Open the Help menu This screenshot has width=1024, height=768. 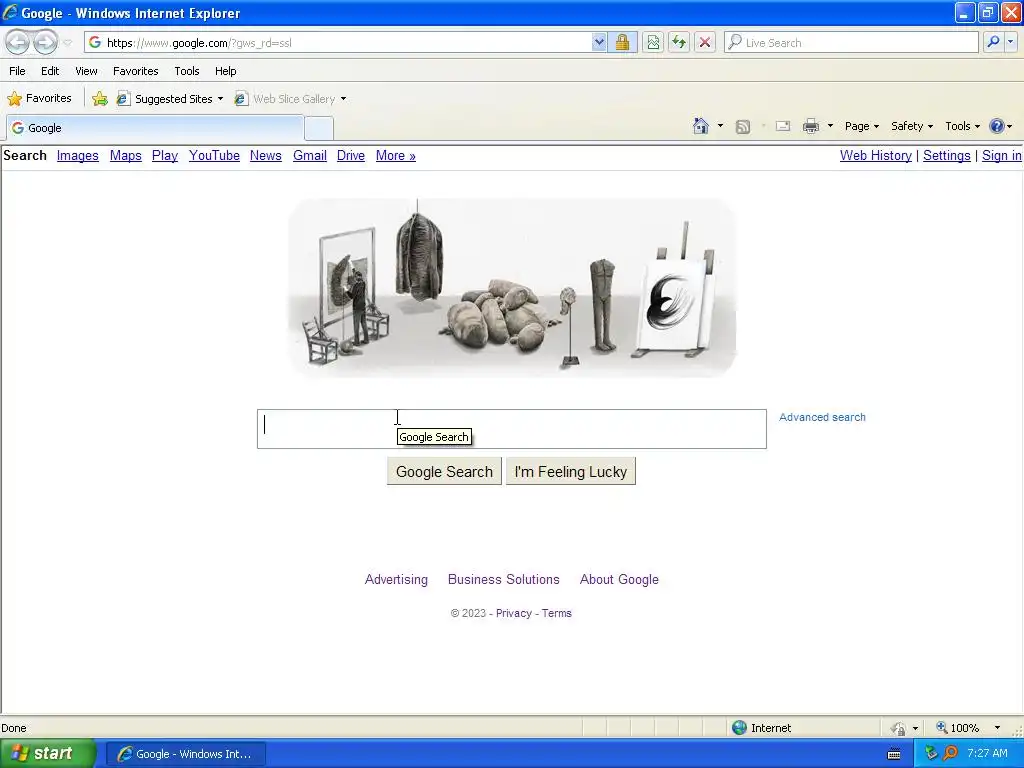coord(225,71)
